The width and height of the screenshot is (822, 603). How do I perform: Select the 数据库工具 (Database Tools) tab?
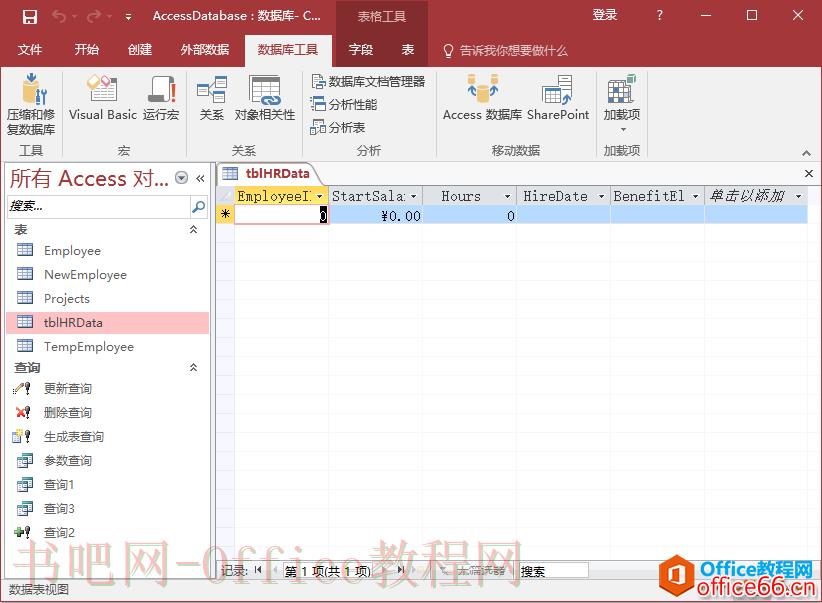point(288,50)
